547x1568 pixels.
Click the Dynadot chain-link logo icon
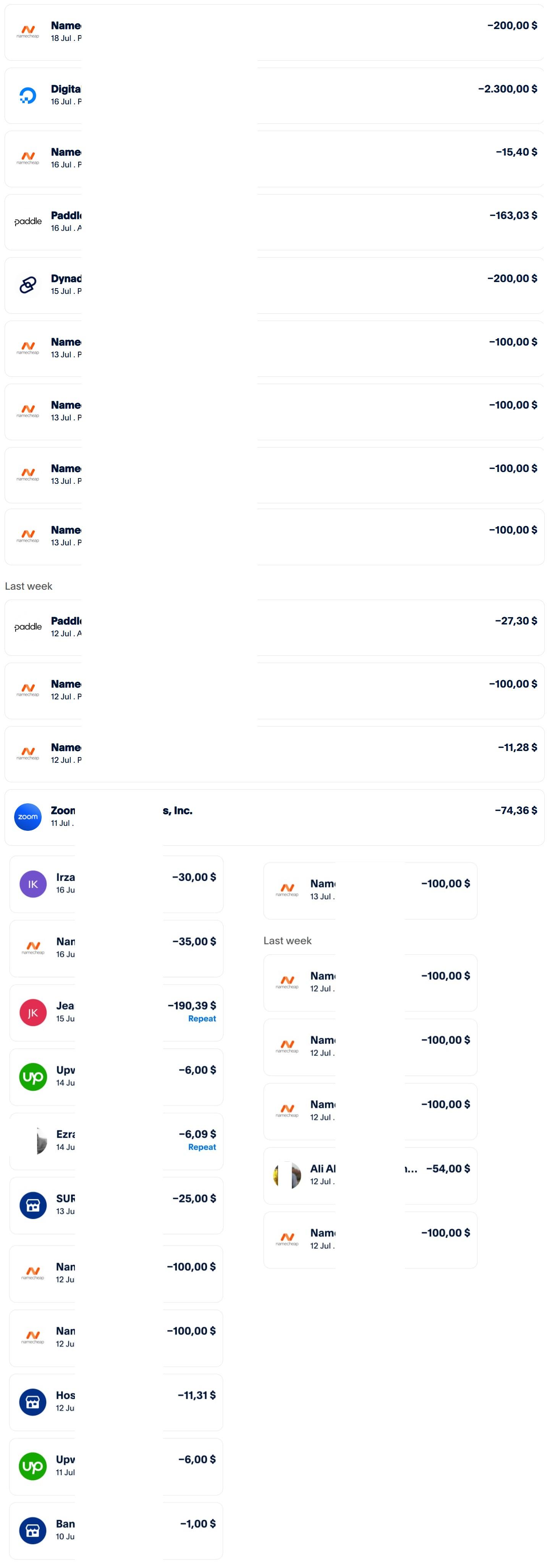pos(28,285)
